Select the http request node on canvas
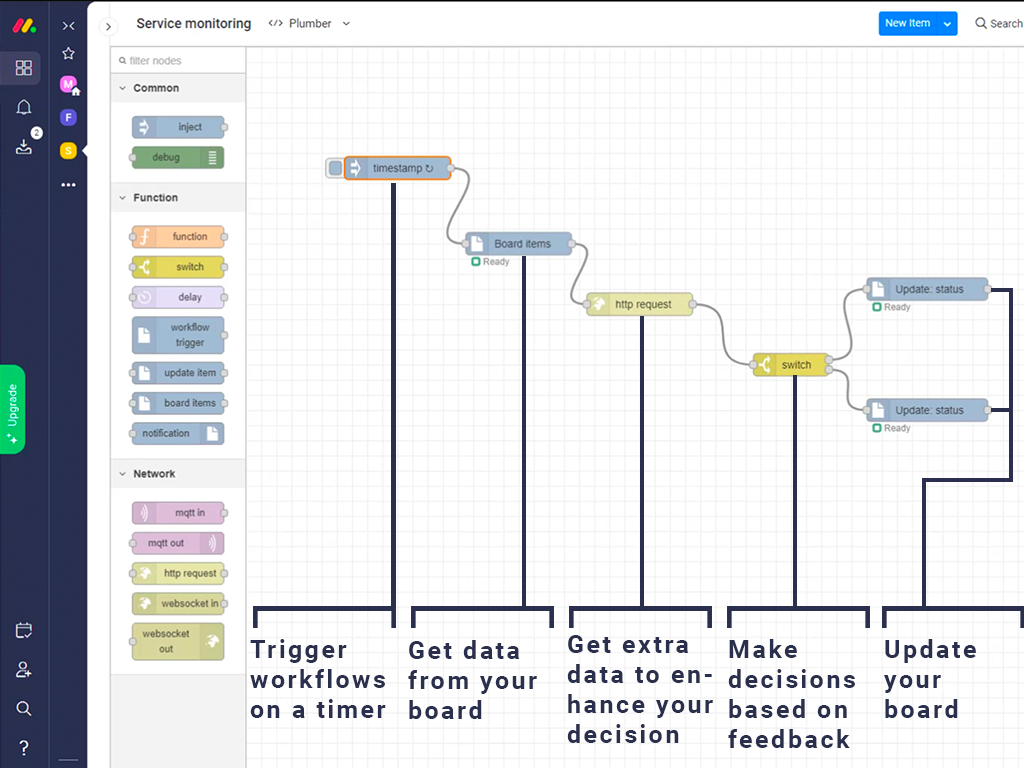The height and width of the screenshot is (768, 1024). pos(640,304)
